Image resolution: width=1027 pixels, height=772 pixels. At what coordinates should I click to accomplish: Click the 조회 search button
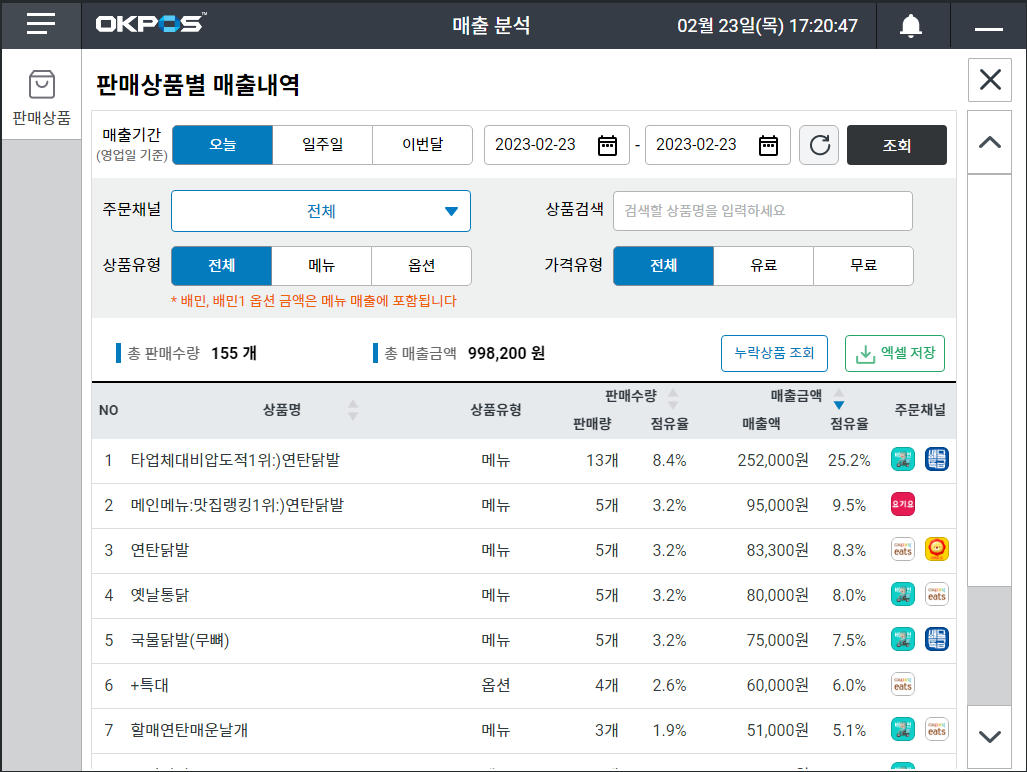click(896, 145)
